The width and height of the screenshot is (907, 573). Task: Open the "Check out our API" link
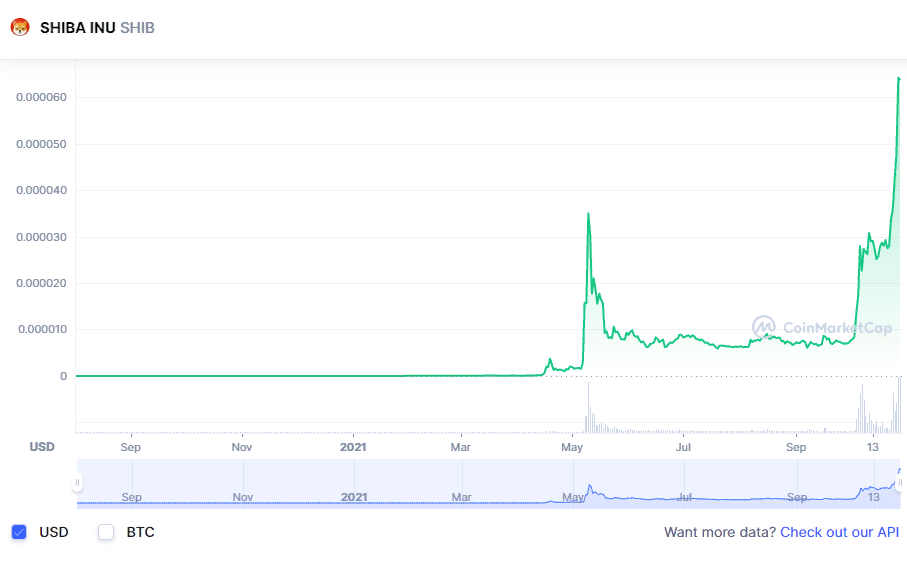click(839, 532)
